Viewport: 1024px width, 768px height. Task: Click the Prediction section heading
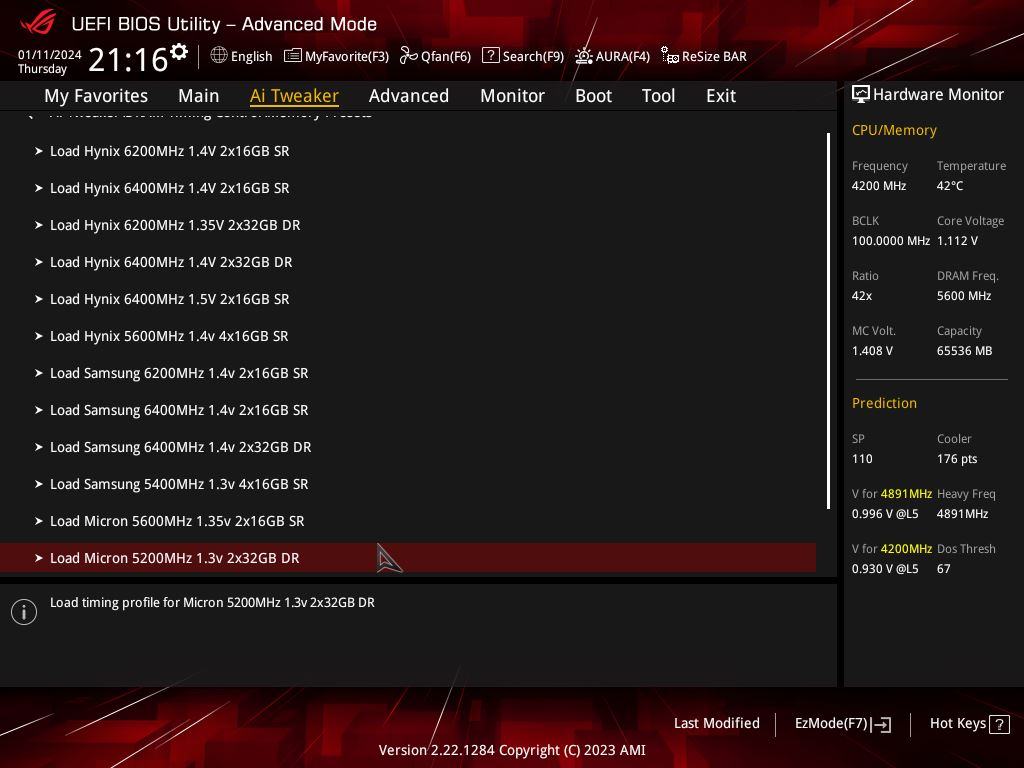[884, 403]
